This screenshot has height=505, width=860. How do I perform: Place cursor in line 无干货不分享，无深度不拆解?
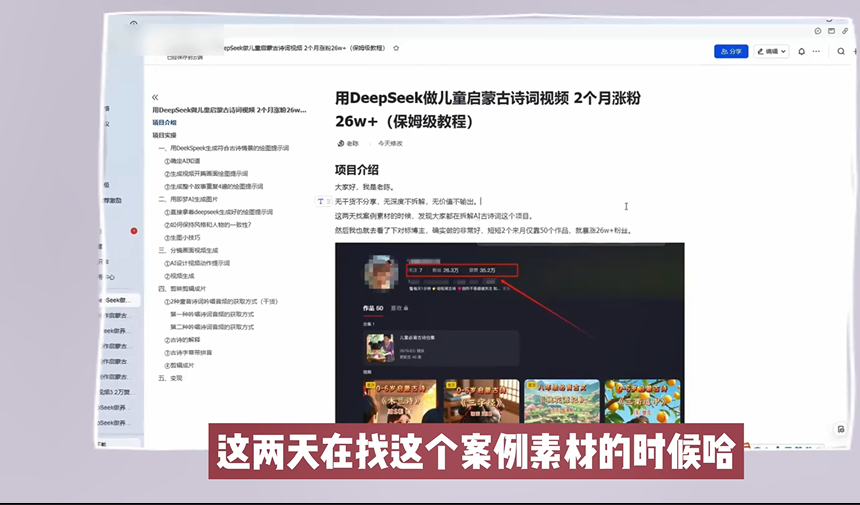[406, 202]
